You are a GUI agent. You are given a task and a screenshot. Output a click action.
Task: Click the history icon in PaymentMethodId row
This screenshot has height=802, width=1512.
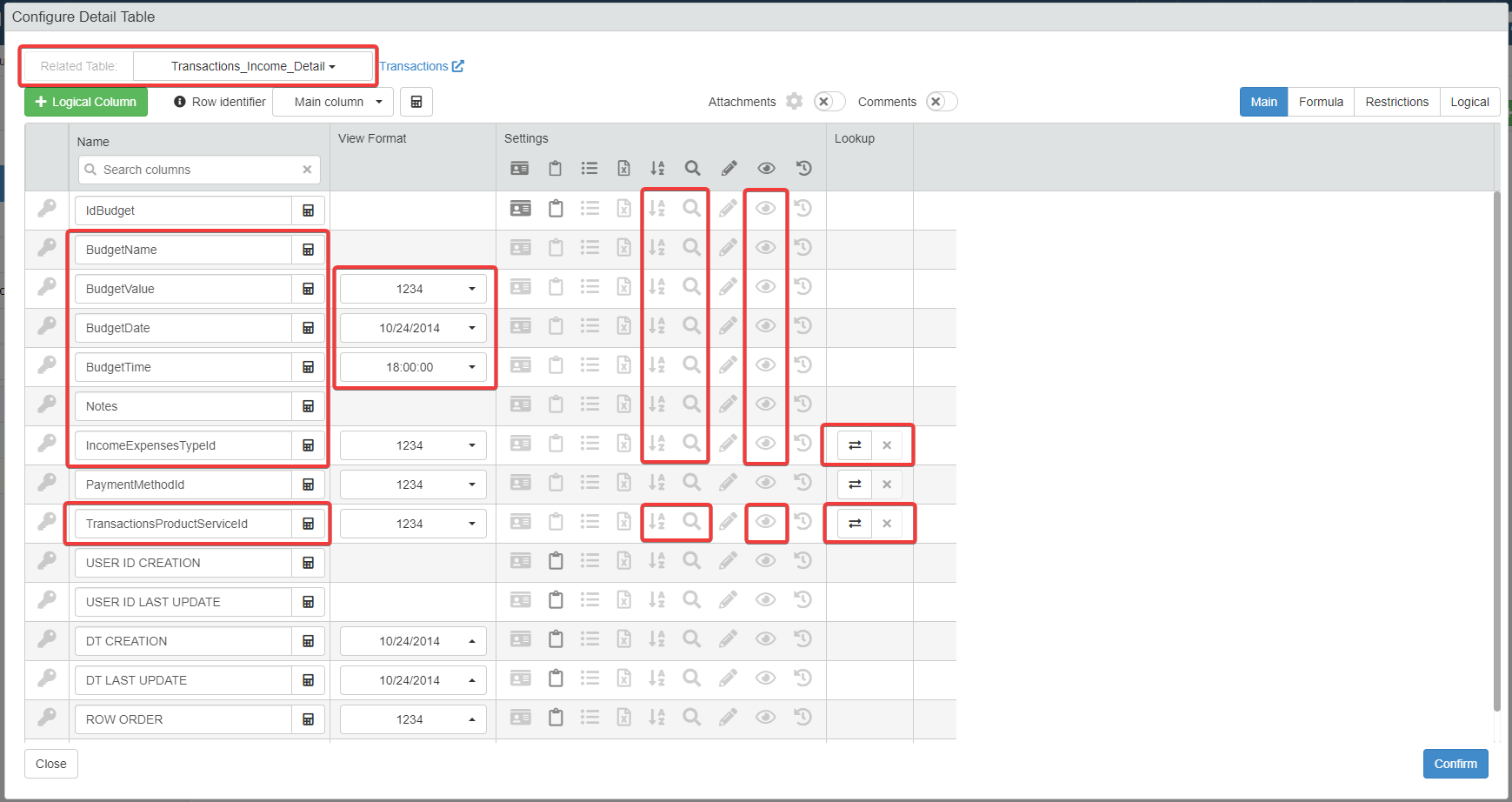pos(803,482)
